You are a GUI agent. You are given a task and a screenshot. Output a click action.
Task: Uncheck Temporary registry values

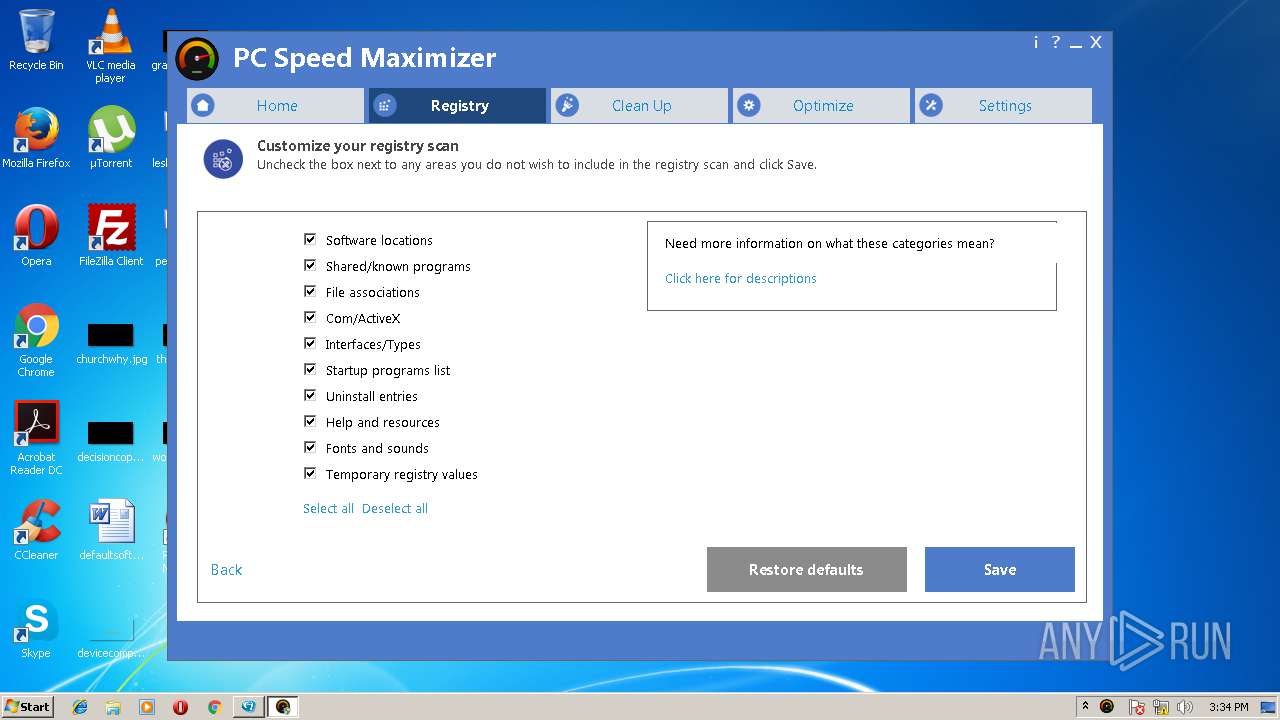point(310,473)
